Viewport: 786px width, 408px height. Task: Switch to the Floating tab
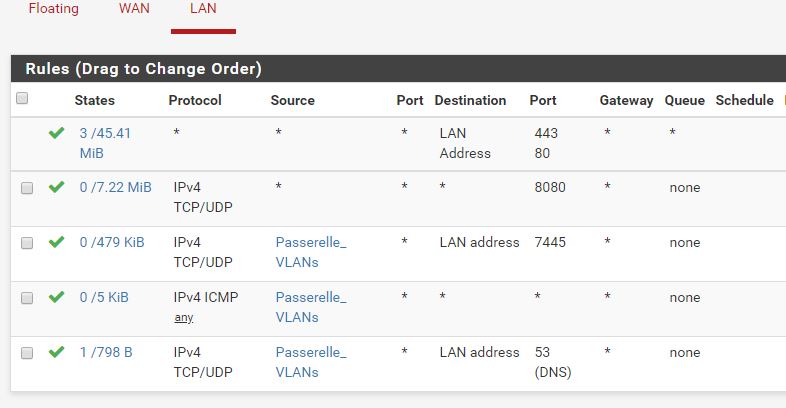point(54,9)
